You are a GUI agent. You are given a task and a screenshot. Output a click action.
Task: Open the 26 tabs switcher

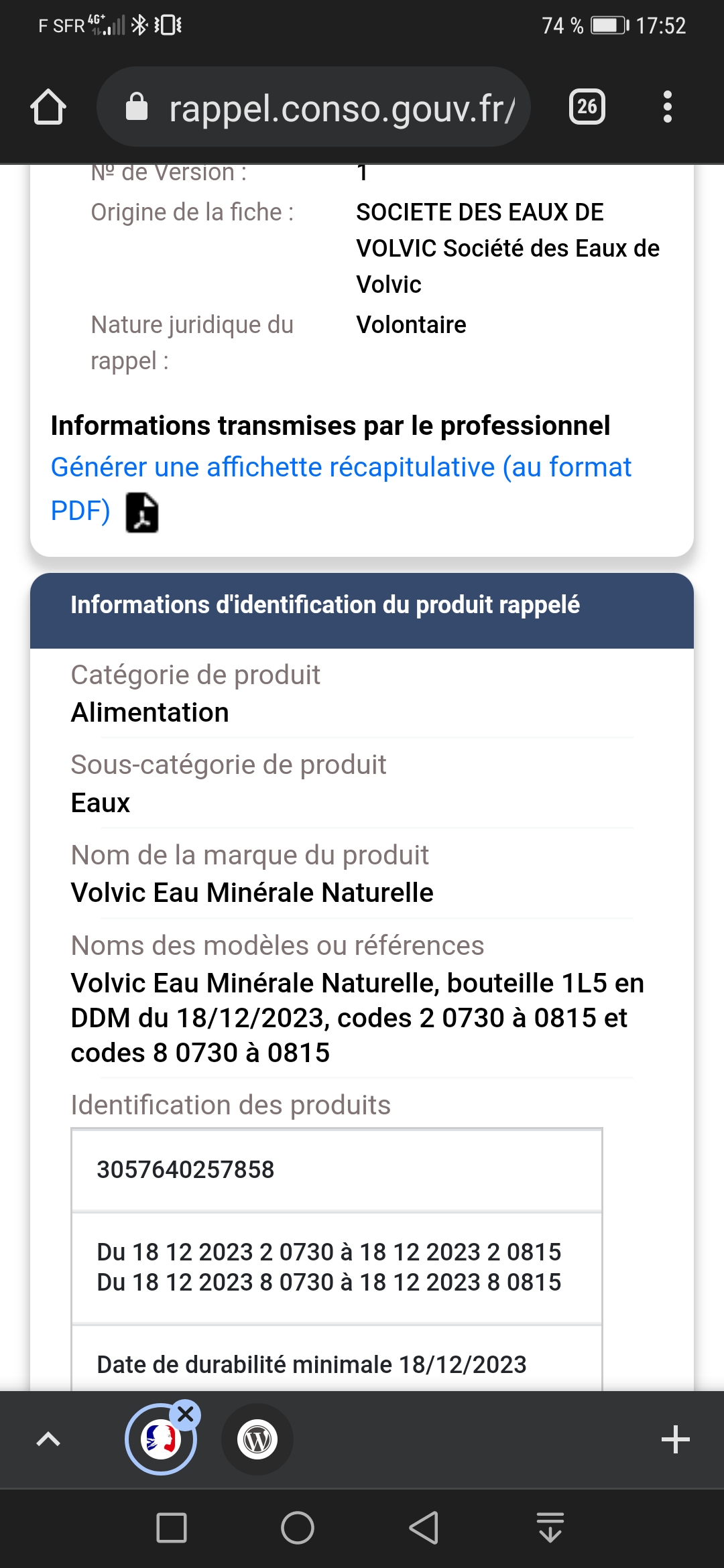587,107
